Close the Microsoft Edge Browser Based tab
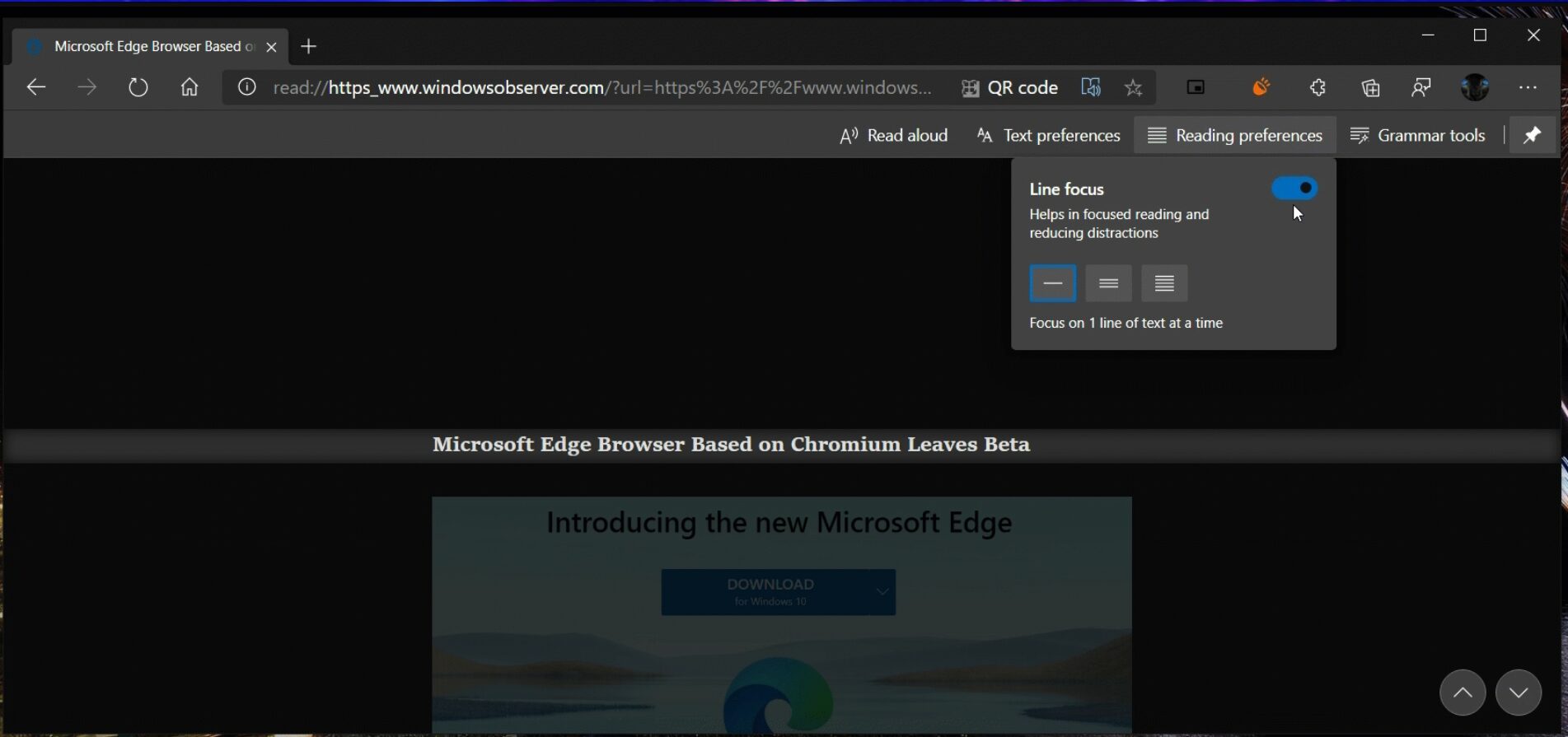 tap(271, 47)
